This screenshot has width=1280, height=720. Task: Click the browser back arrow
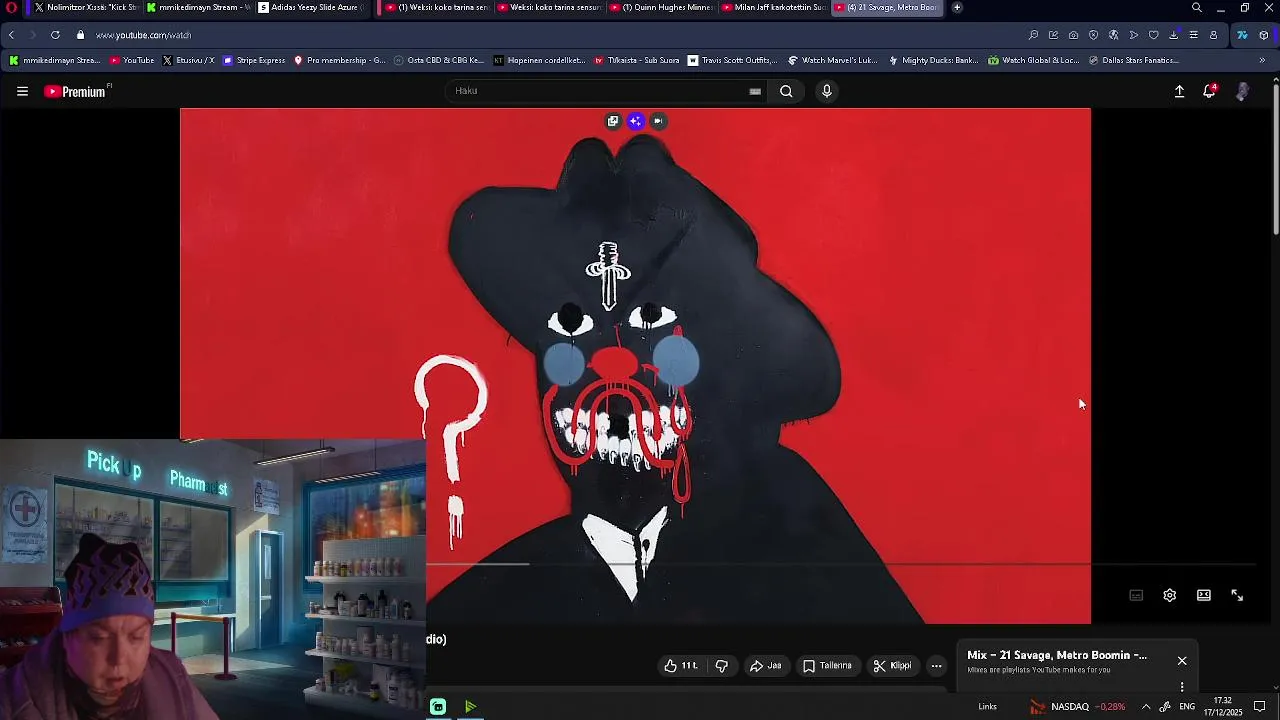coord(11,35)
